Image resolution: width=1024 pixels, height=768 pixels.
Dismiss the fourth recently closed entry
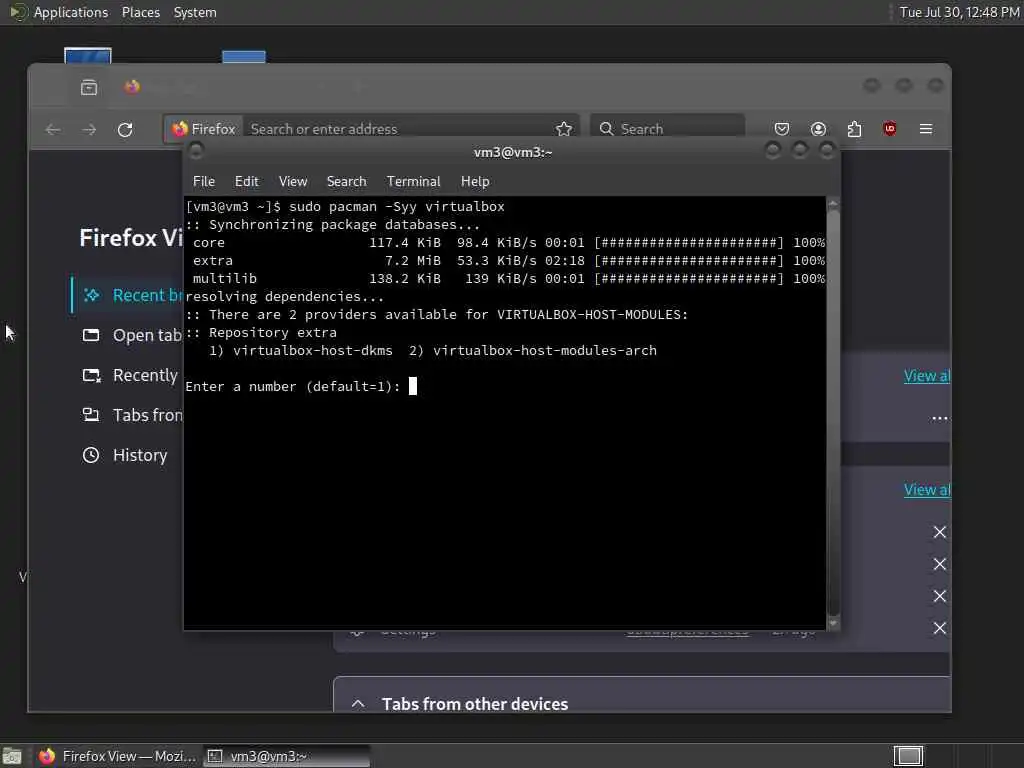940,628
